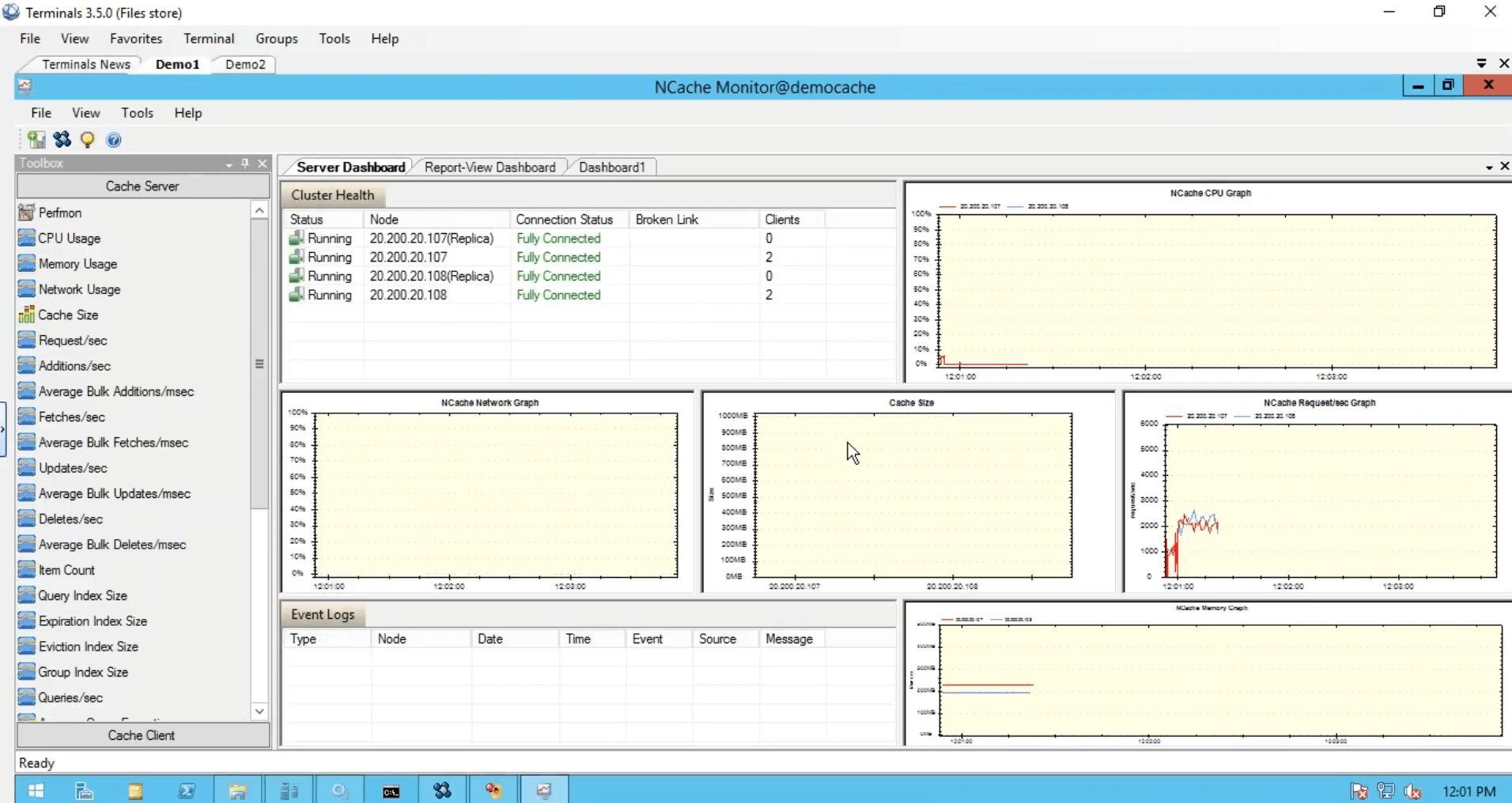Click the muted speaker tray icon
1512x803 pixels.
(x=1412, y=790)
